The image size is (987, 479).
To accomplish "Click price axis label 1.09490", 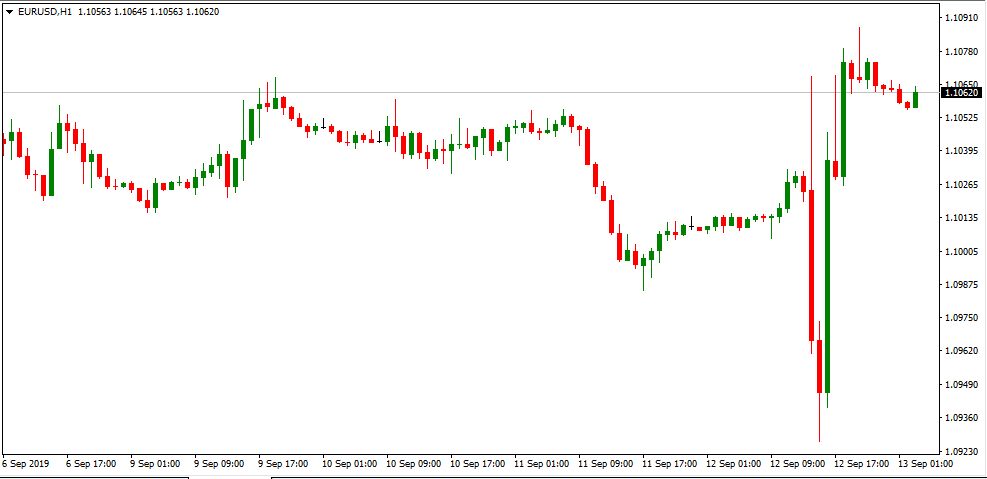I will tap(961, 385).
